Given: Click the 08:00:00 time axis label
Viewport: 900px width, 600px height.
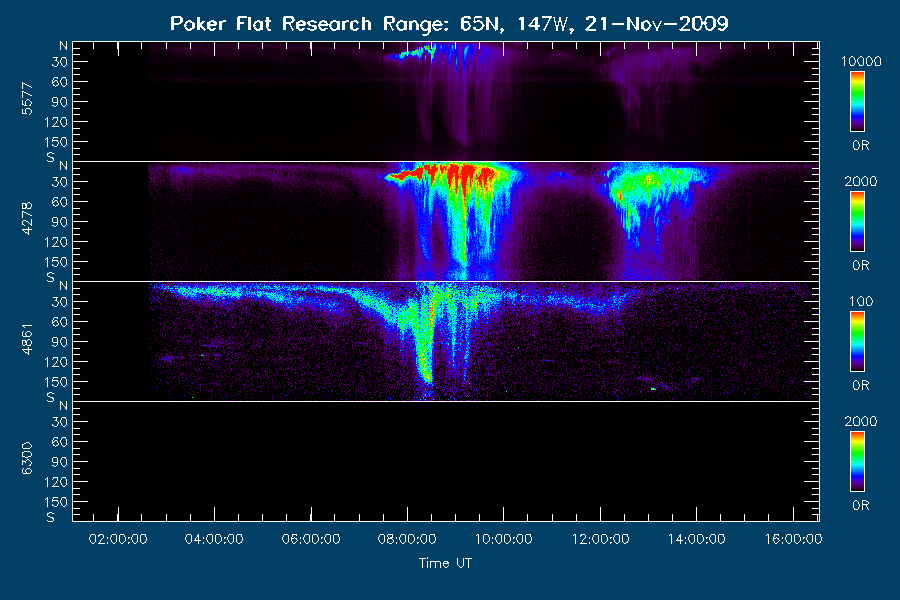Looking at the screenshot, I should pyautogui.click(x=407, y=539).
